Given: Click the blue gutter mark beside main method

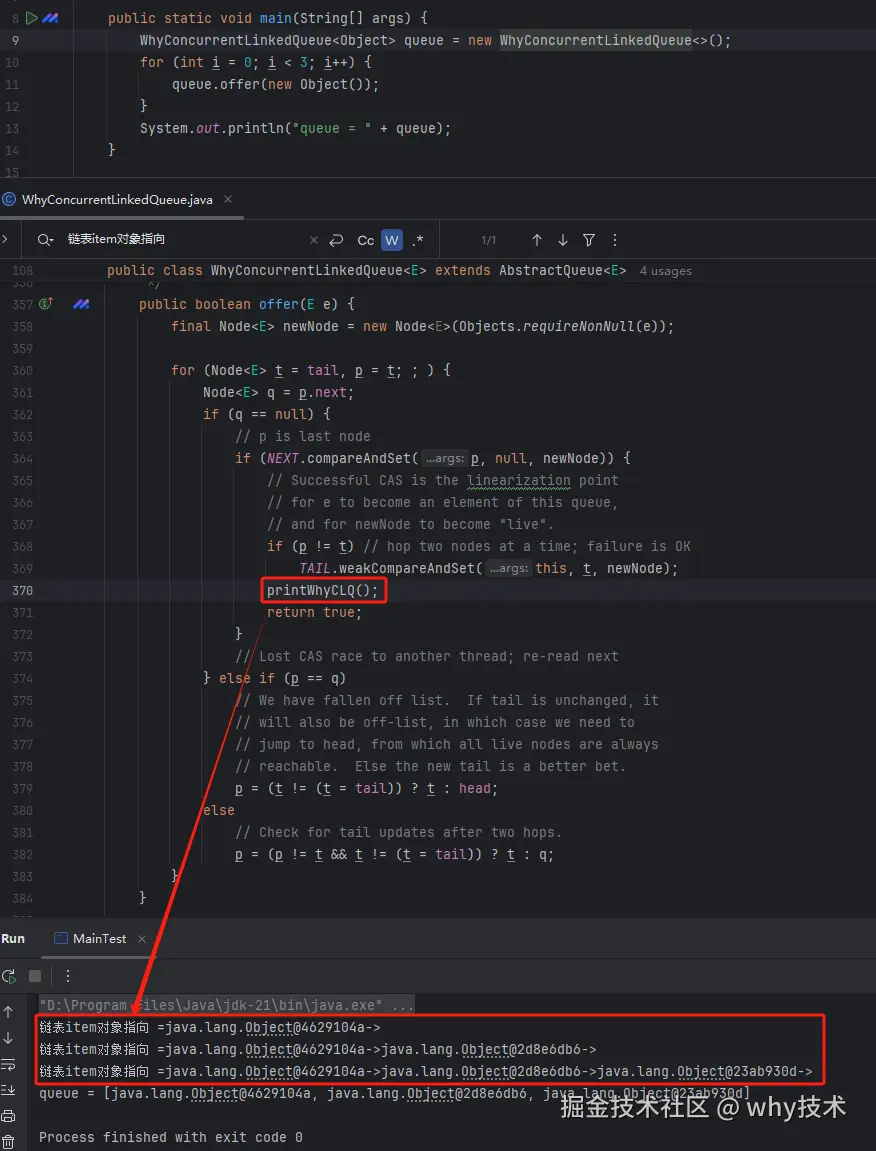Looking at the screenshot, I should pyautogui.click(x=50, y=18).
